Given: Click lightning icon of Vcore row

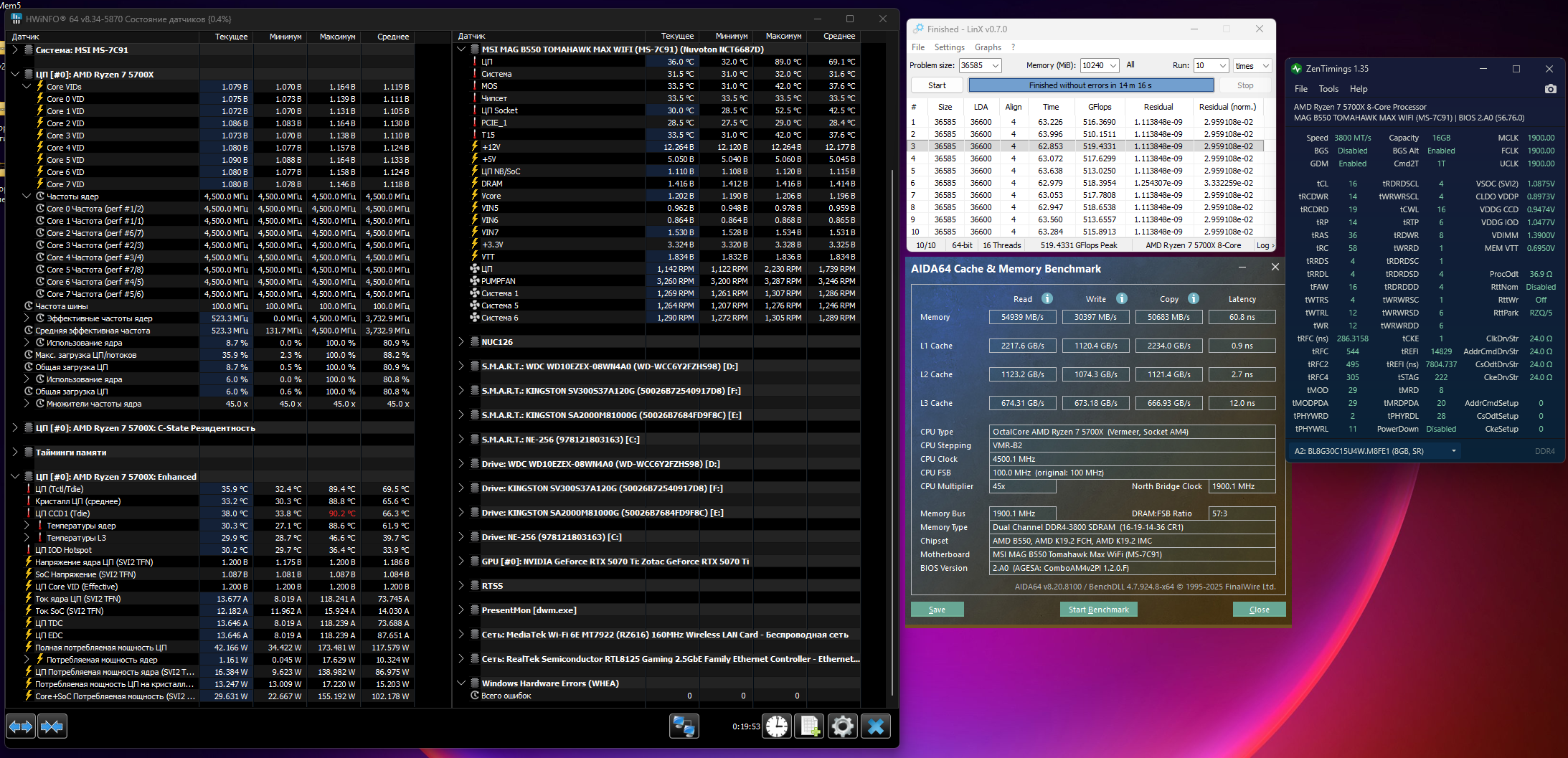Looking at the screenshot, I should (474, 196).
